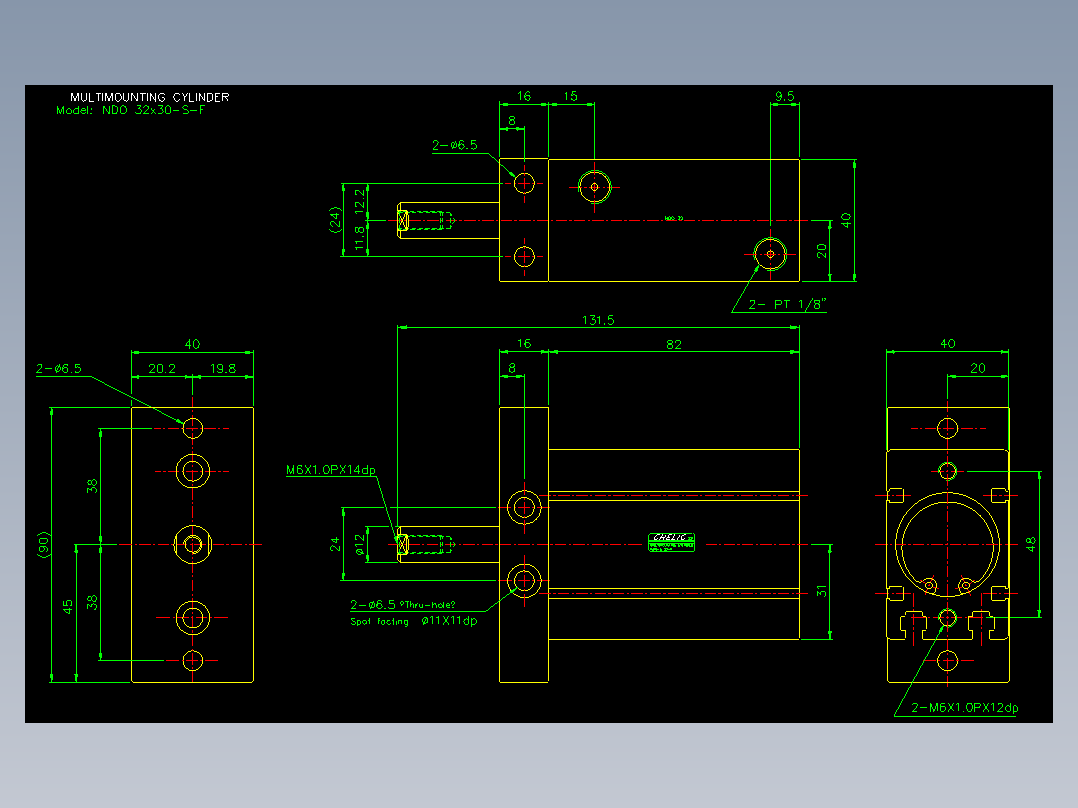Select the 40 width dimension in right view
This screenshot has height=808, width=1078.
pyautogui.click(x=947, y=344)
